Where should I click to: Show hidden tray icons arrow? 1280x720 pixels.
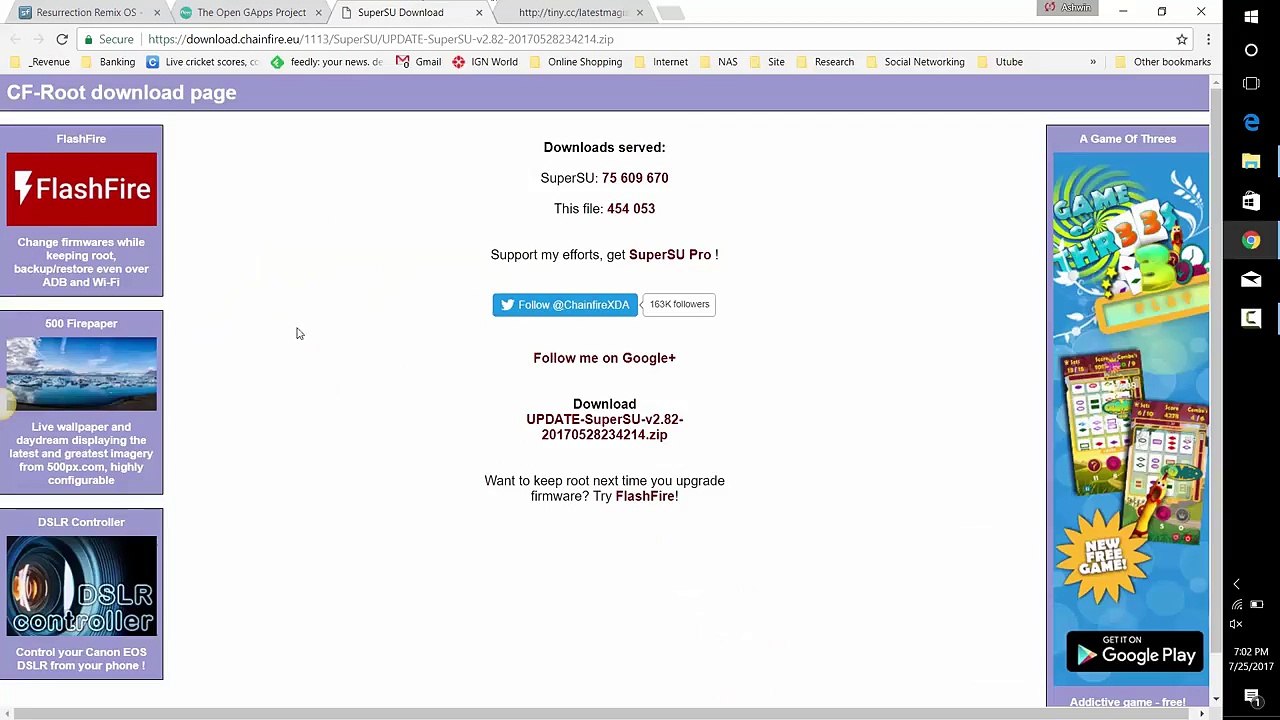1237,584
